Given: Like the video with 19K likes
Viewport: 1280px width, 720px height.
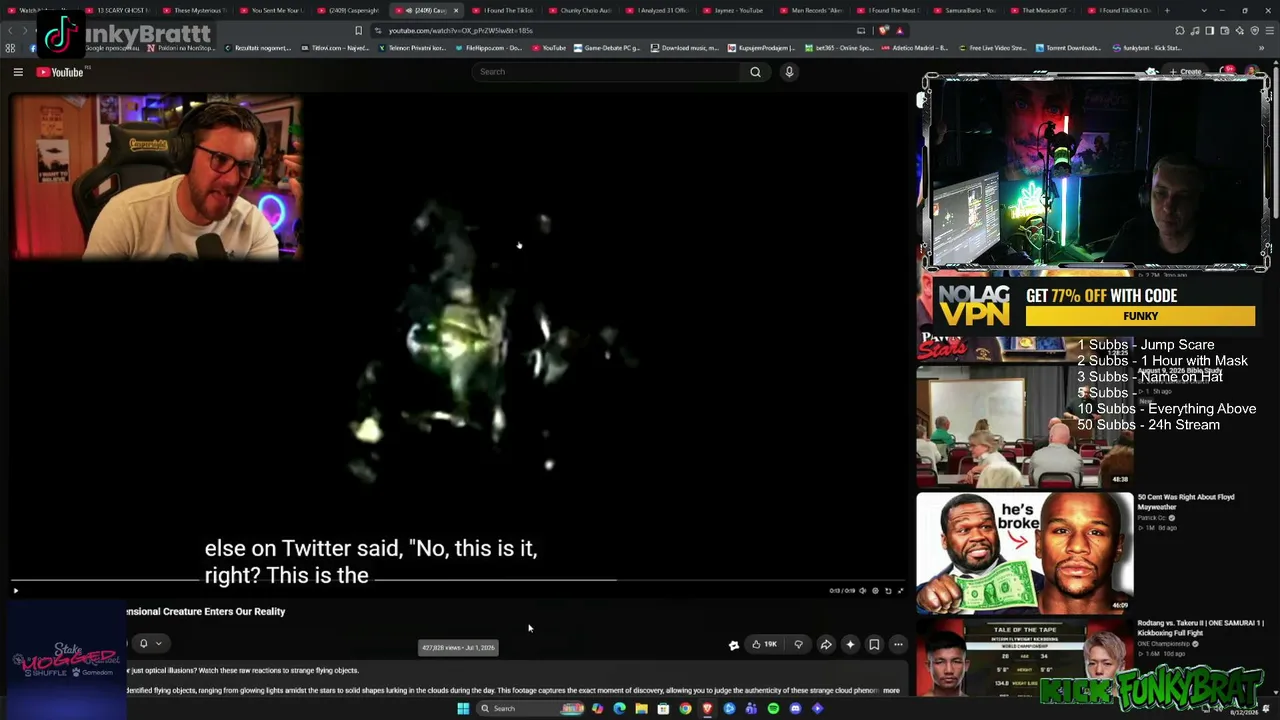Looking at the screenshot, I should pyautogui.click(x=764, y=645).
